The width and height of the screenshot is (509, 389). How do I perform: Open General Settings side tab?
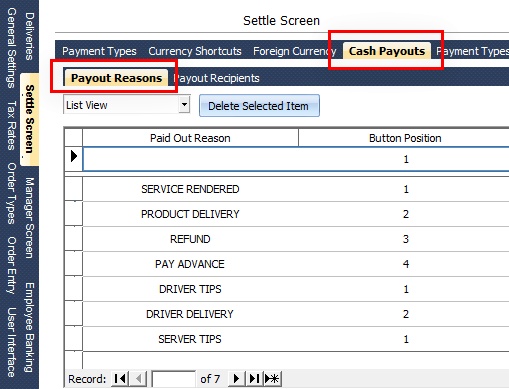11,48
